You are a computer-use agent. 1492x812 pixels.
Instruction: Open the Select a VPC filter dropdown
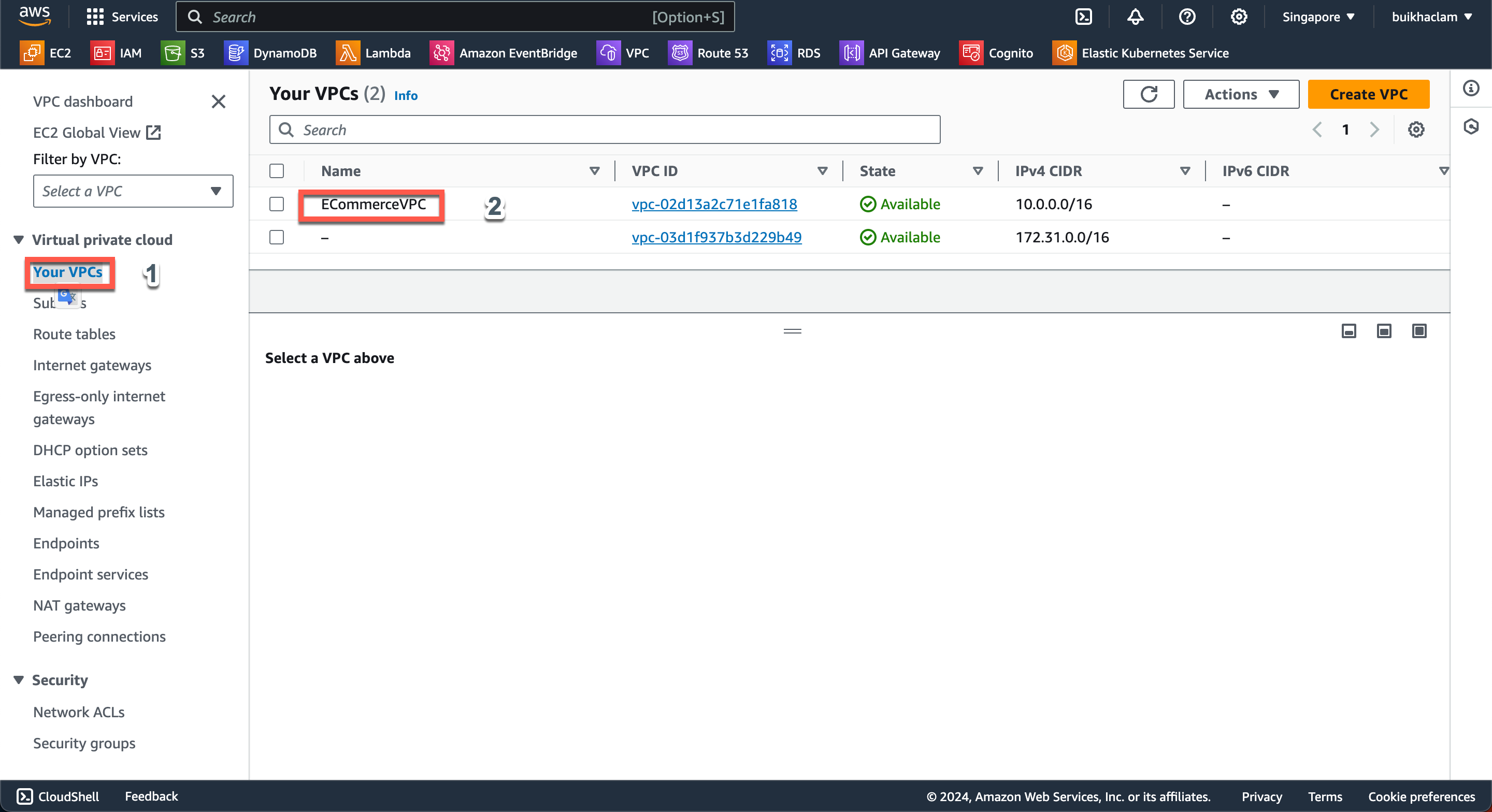(133, 191)
